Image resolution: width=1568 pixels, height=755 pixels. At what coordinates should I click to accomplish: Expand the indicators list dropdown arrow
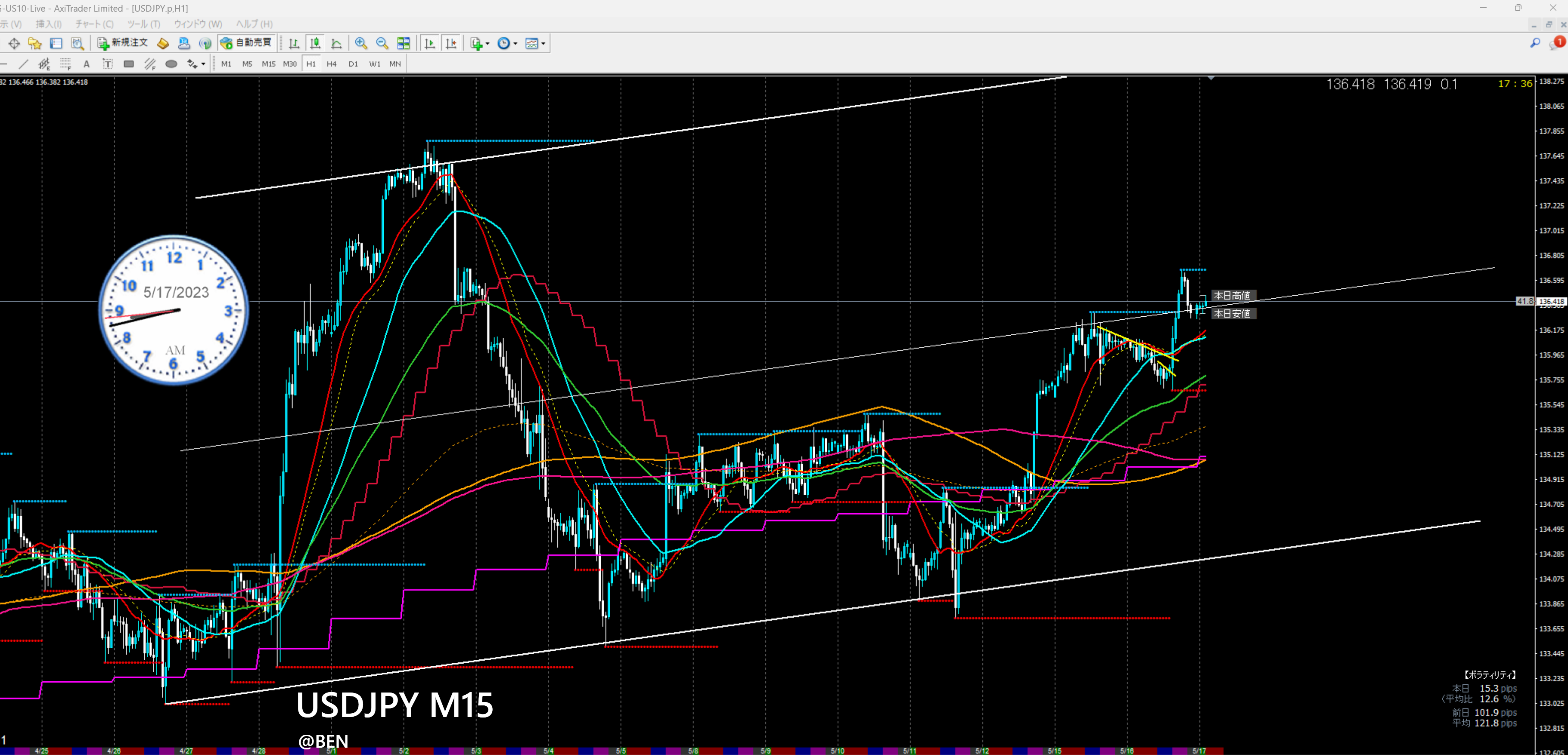tap(487, 43)
